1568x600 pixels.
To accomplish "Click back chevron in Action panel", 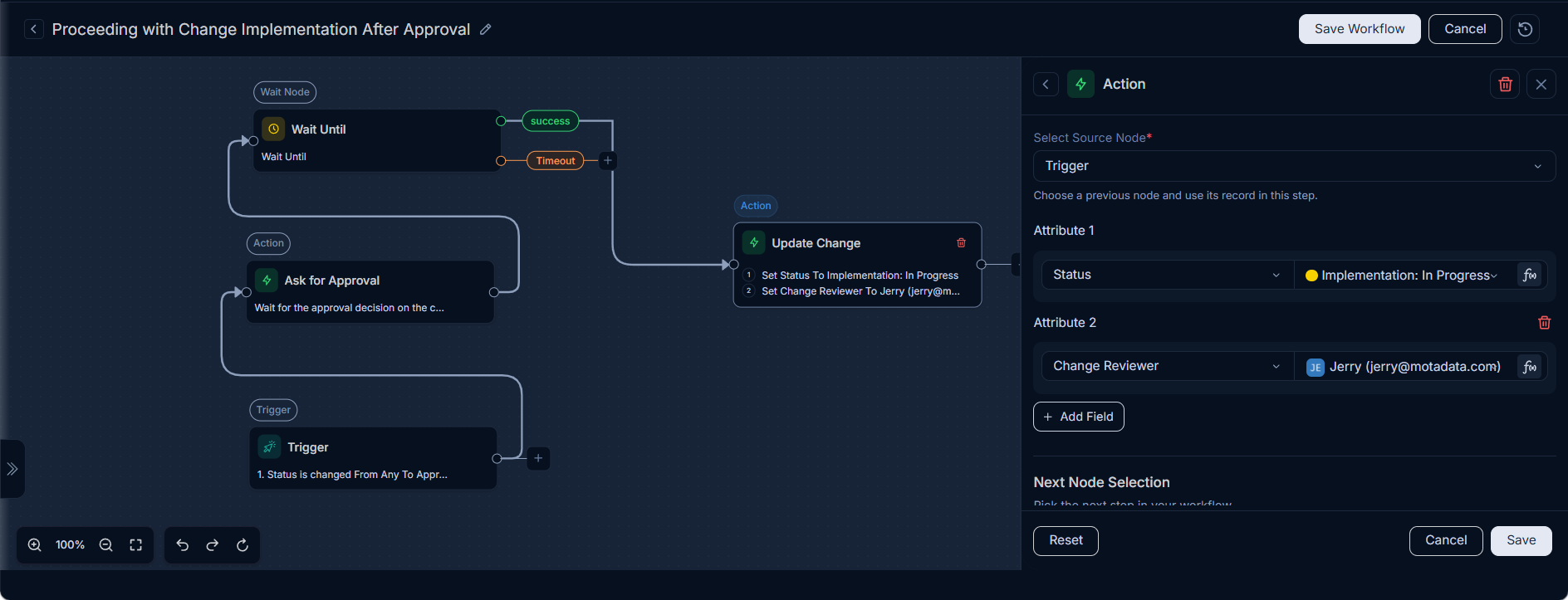I will pyautogui.click(x=1046, y=85).
